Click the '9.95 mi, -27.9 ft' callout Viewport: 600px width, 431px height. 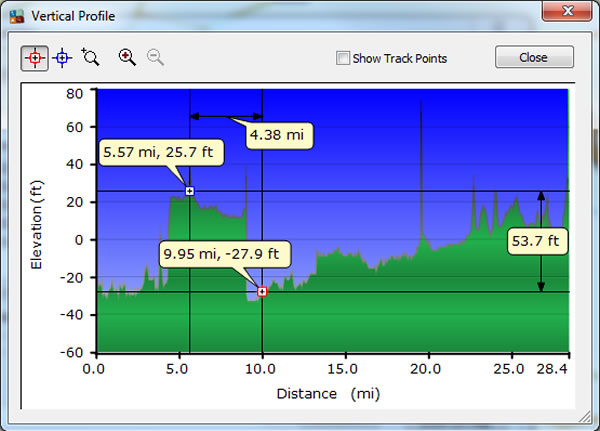225,254
